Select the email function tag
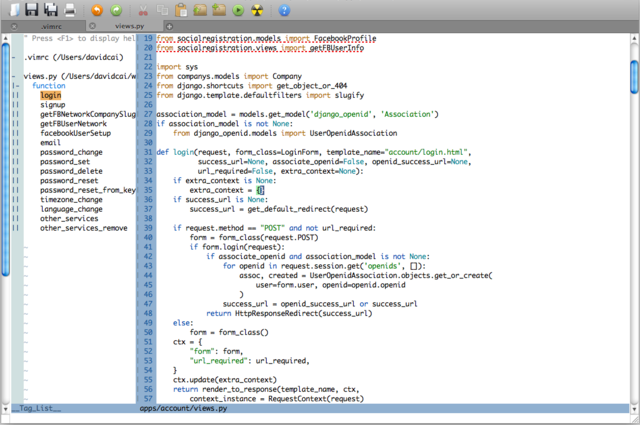The width and height of the screenshot is (640, 425). point(50,142)
